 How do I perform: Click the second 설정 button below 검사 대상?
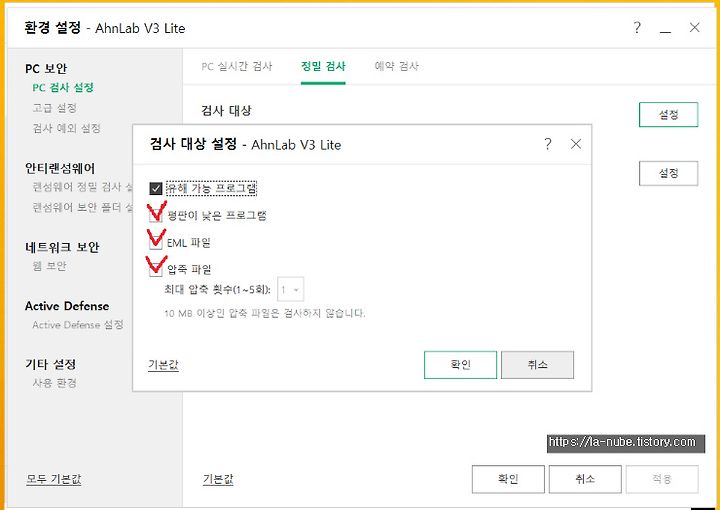tap(668, 173)
